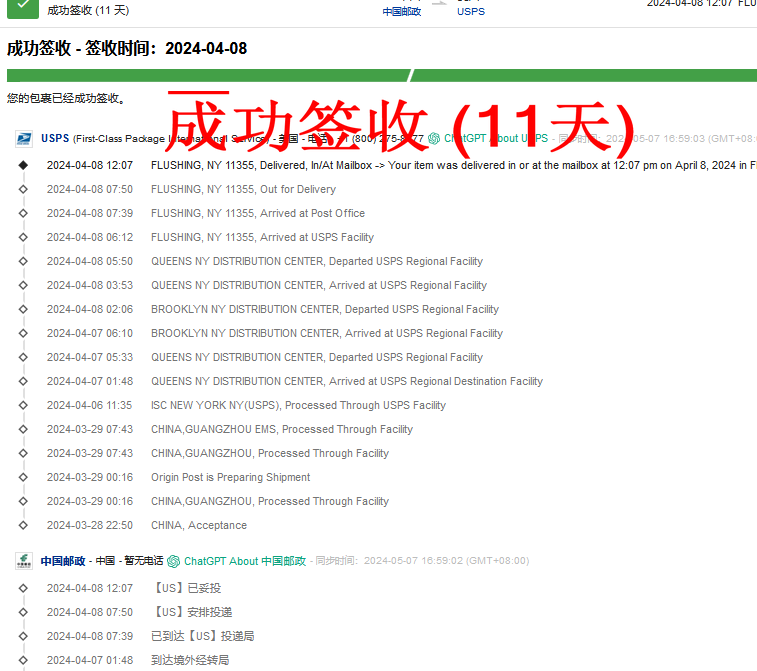Click the USPS eagle logo icon

24,139
